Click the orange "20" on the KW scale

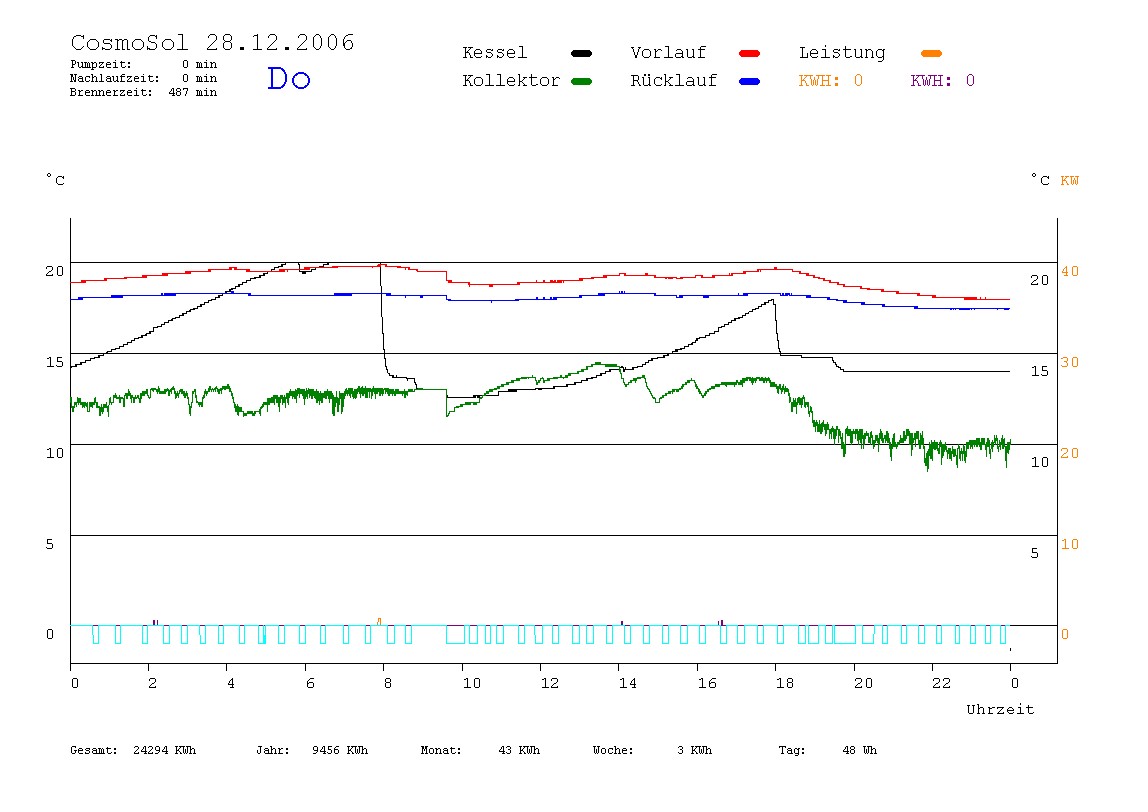tap(1070, 453)
